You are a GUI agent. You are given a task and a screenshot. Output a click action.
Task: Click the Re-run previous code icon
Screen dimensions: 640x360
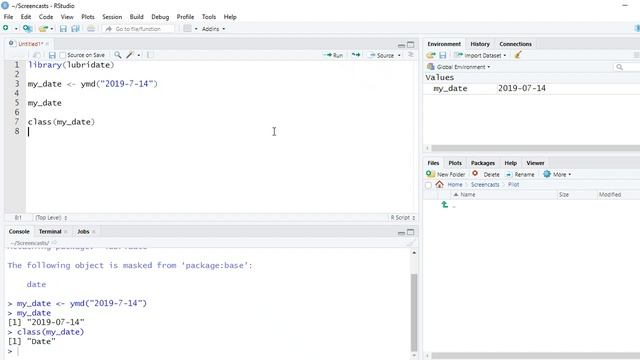356,55
